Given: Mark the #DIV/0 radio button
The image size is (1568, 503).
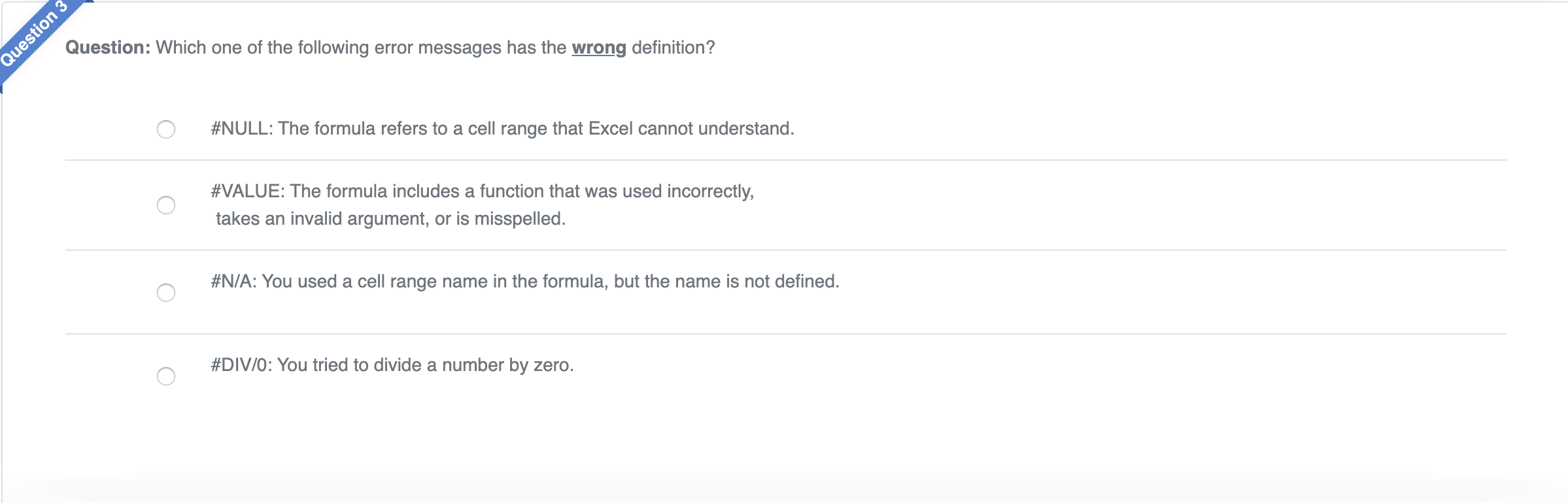Looking at the screenshot, I should pos(166,376).
